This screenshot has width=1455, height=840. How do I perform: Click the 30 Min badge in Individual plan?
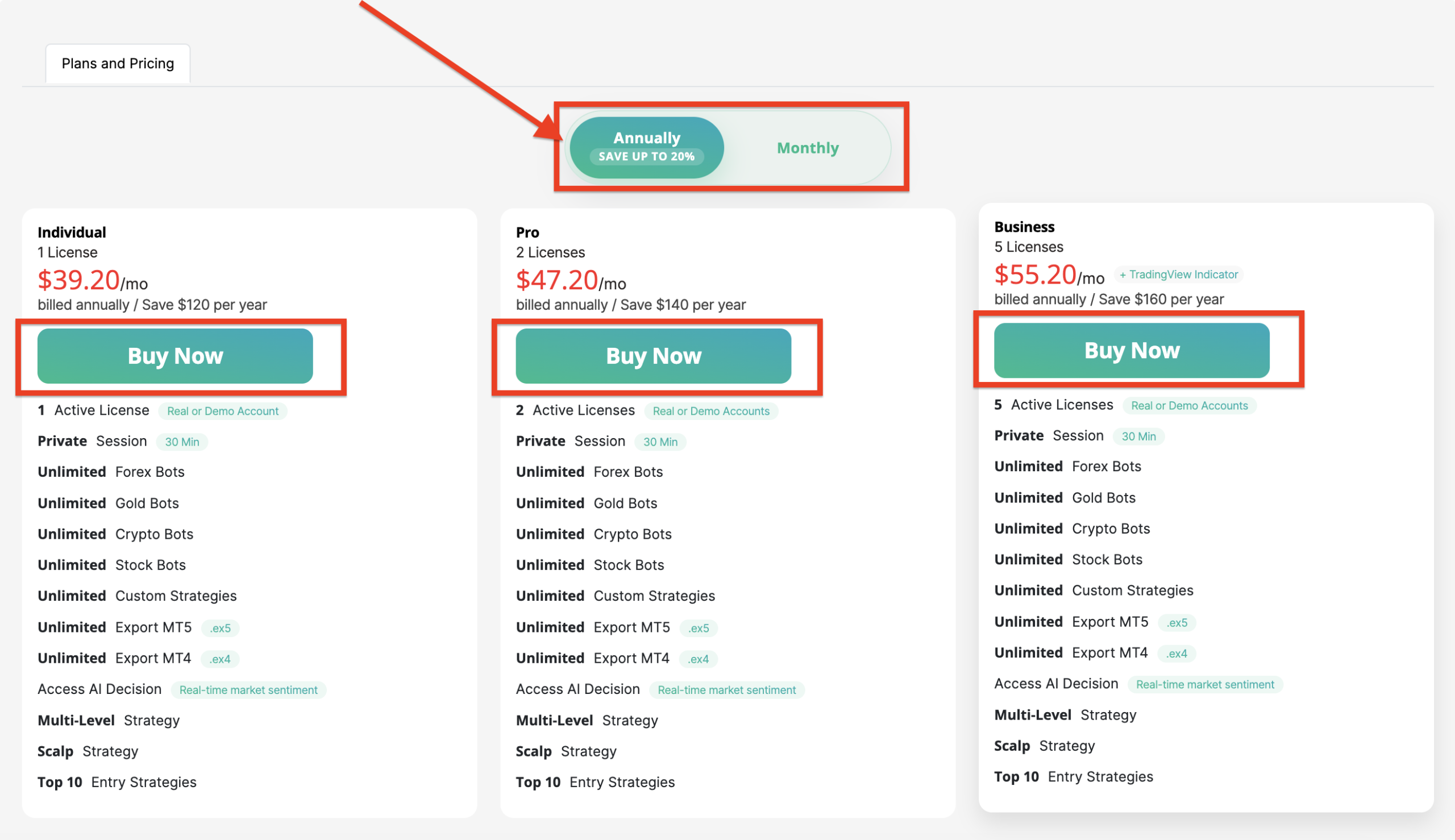click(182, 442)
